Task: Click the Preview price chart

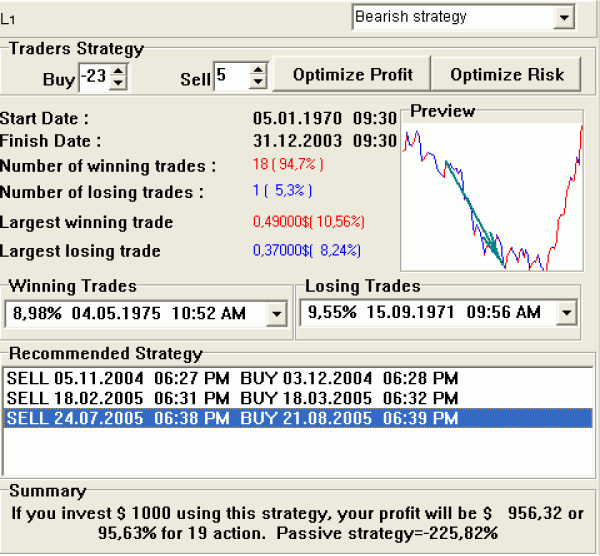Action: point(491,196)
